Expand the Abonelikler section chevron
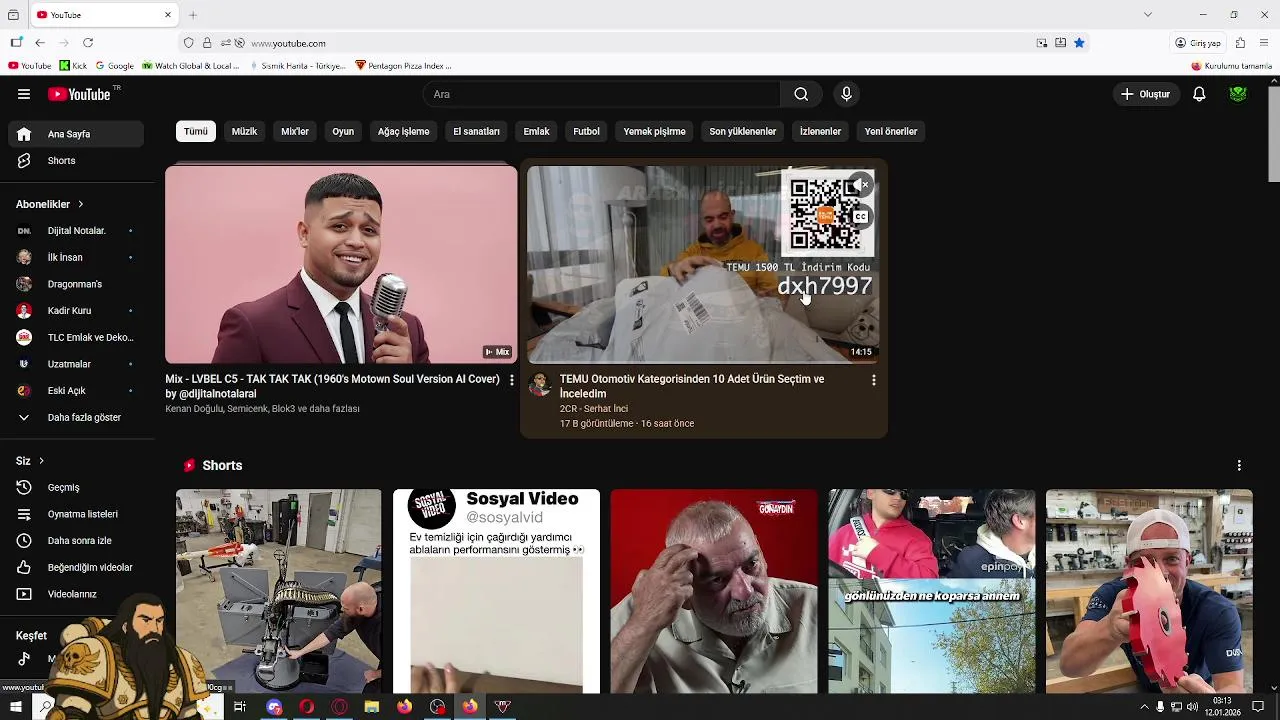 [81, 204]
